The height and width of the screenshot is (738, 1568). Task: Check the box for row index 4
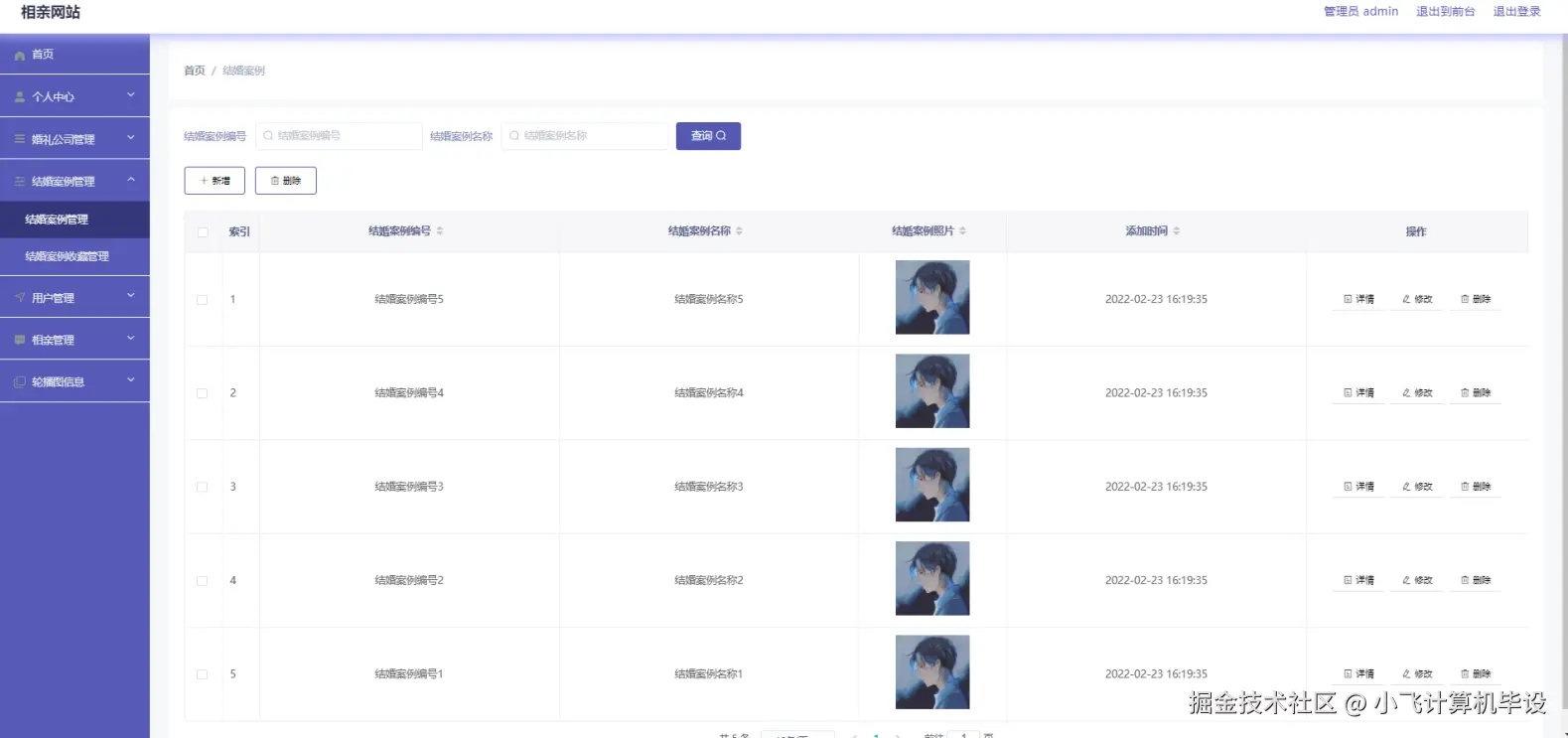203,580
